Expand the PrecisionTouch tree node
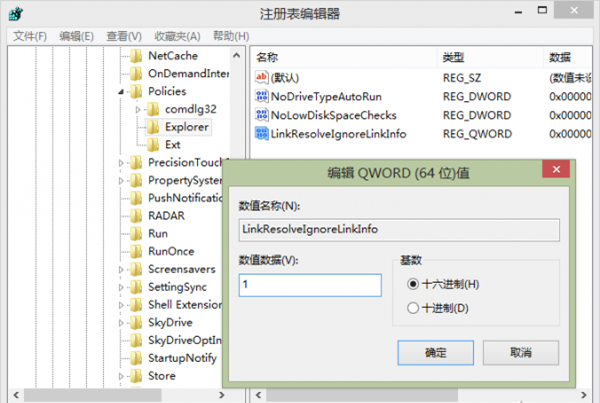Viewport: 600px width, 403px height. pos(122,163)
